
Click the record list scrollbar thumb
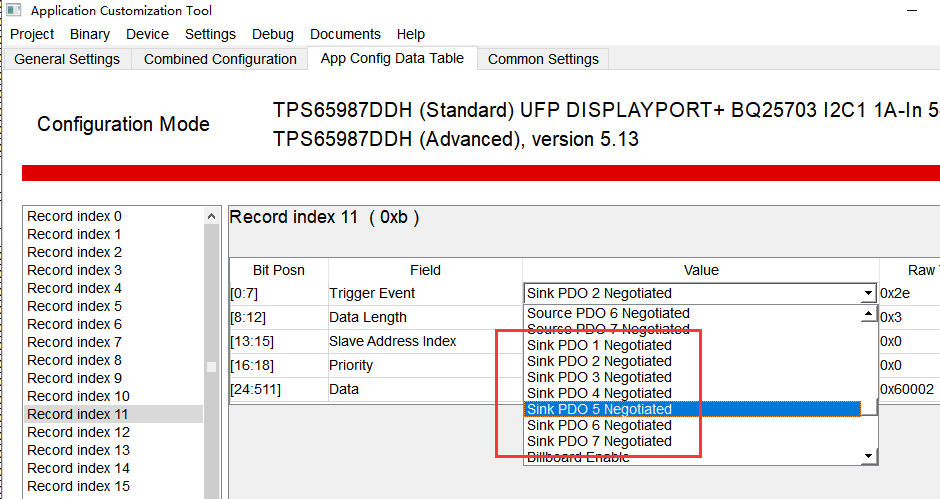(211, 366)
